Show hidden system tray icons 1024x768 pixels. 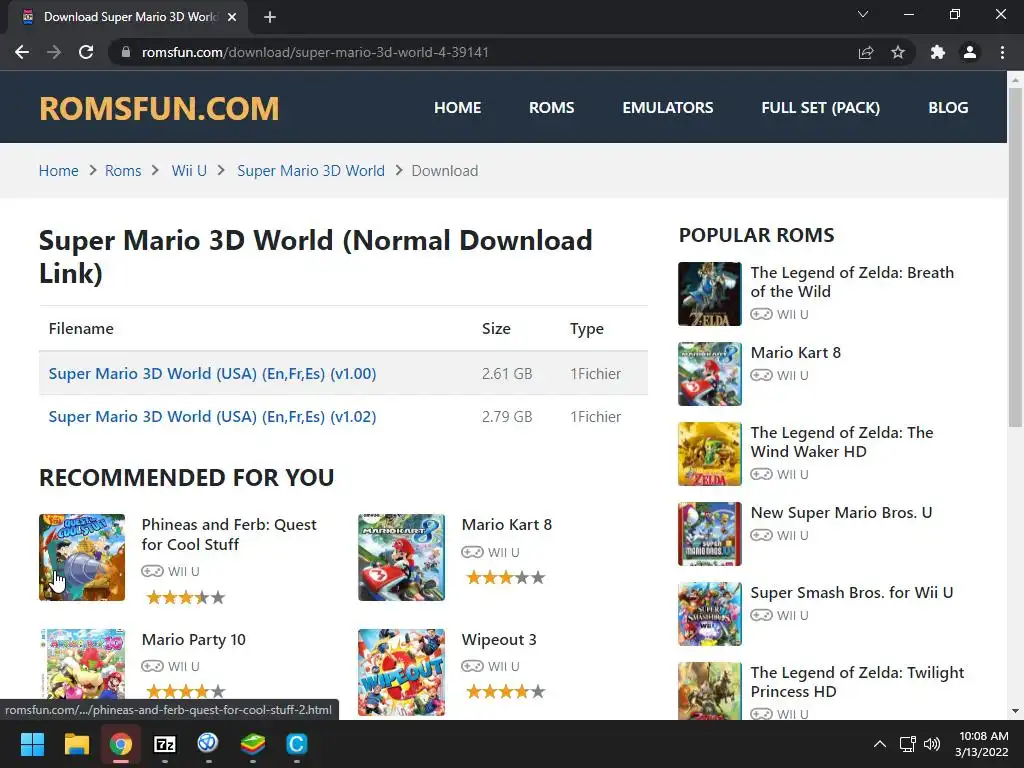tap(880, 744)
